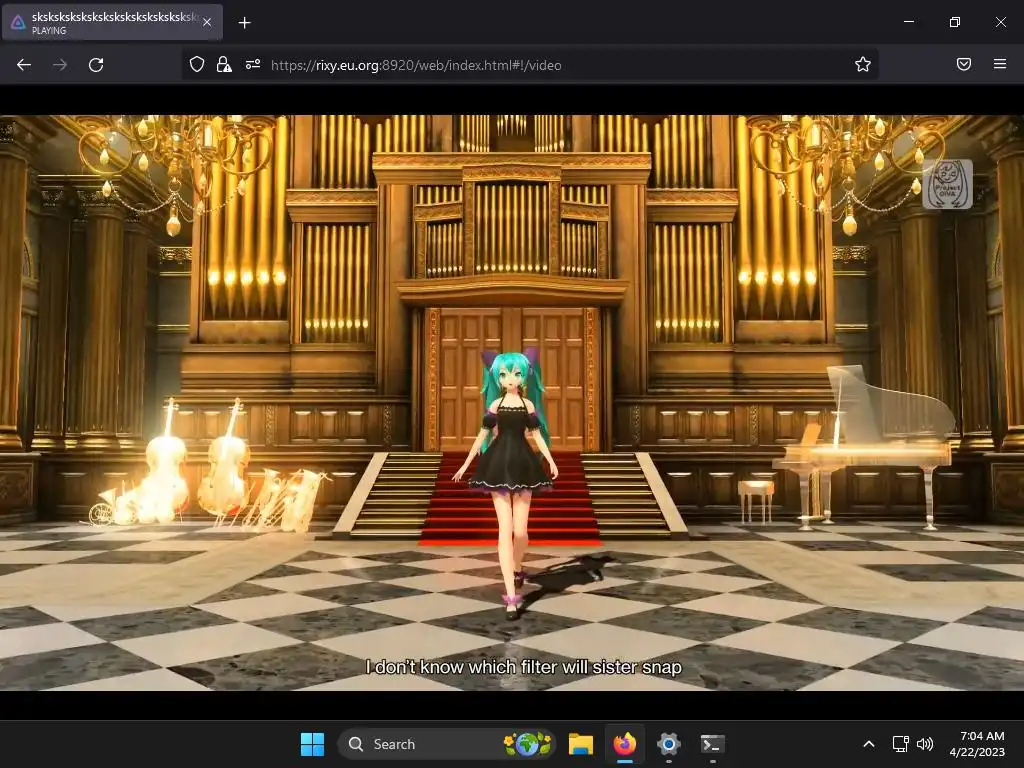The width and height of the screenshot is (1024, 768).
Task: Bookmark this page with the star
Action: click(x=863, y=64)
